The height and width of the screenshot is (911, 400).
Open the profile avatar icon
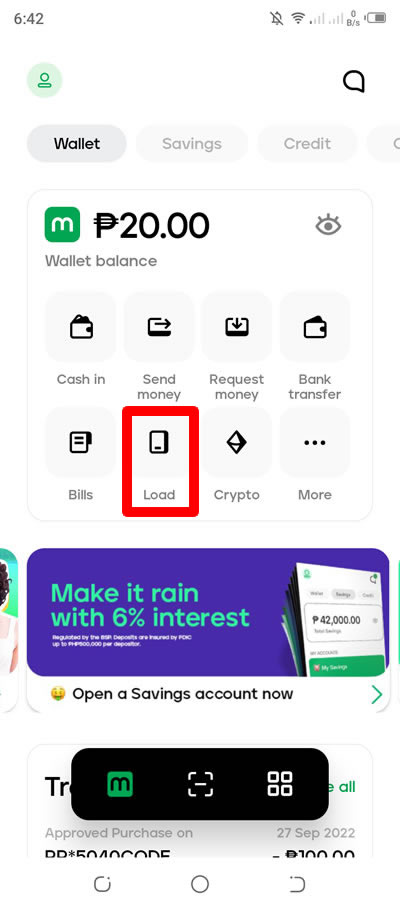click(44, 80)
